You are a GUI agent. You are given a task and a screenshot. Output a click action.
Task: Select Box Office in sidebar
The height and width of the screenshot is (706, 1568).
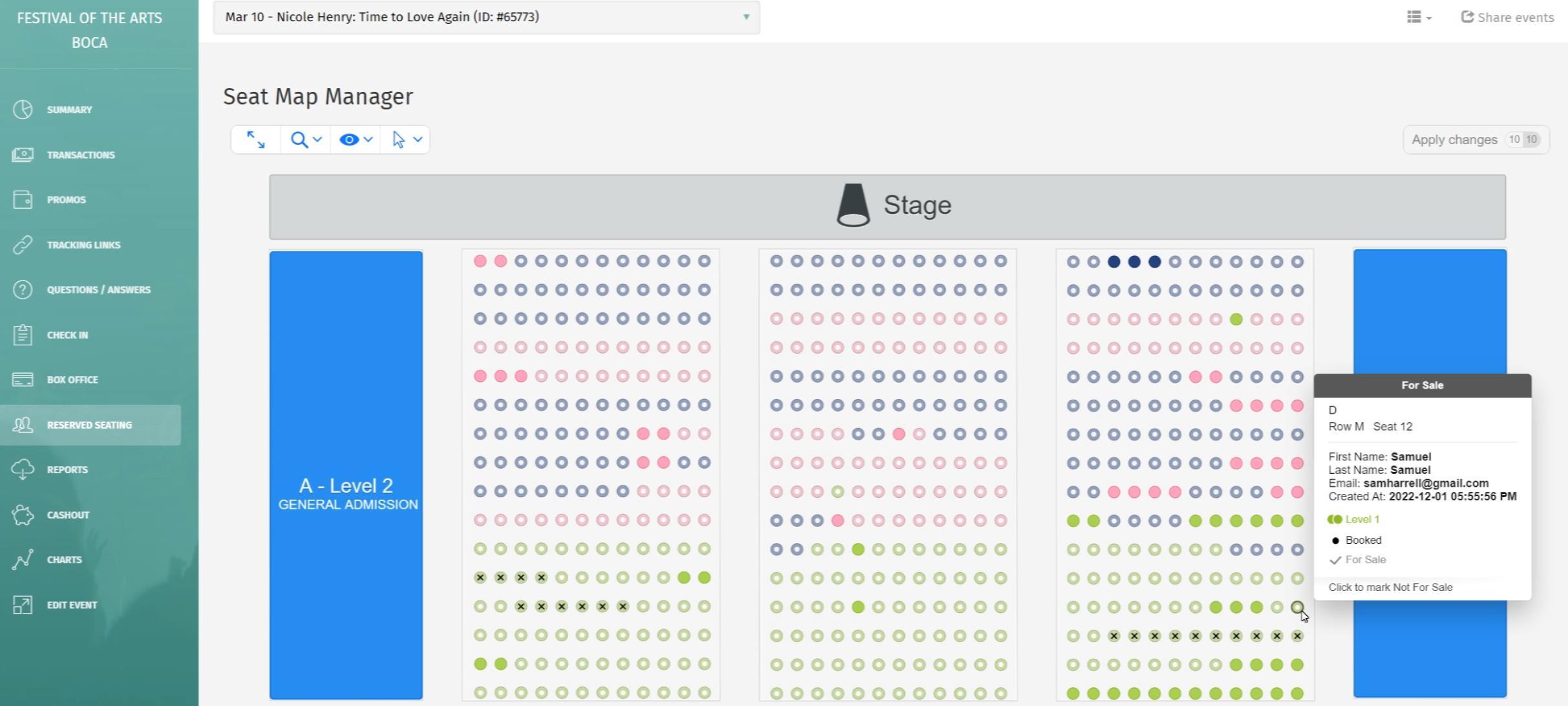click(72, 380)
